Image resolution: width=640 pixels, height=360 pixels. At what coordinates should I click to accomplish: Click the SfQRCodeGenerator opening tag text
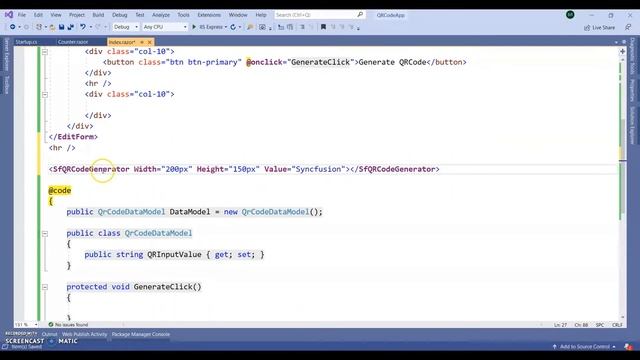click(x=89, y=169)
